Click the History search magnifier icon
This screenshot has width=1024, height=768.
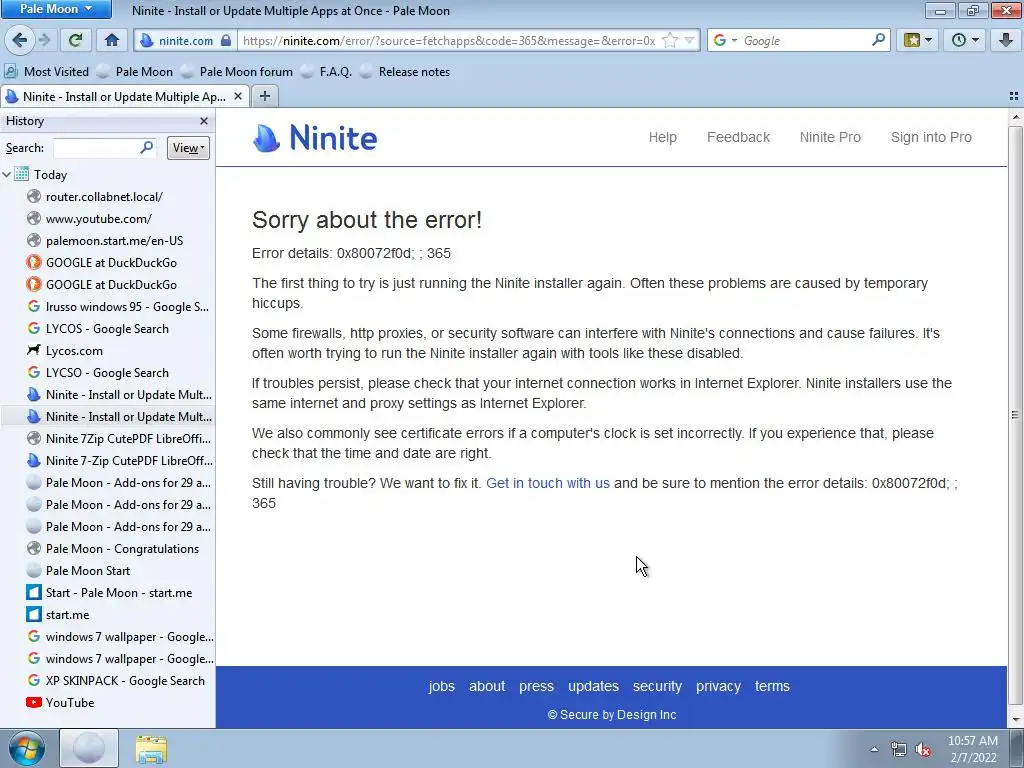click(147, 148)
